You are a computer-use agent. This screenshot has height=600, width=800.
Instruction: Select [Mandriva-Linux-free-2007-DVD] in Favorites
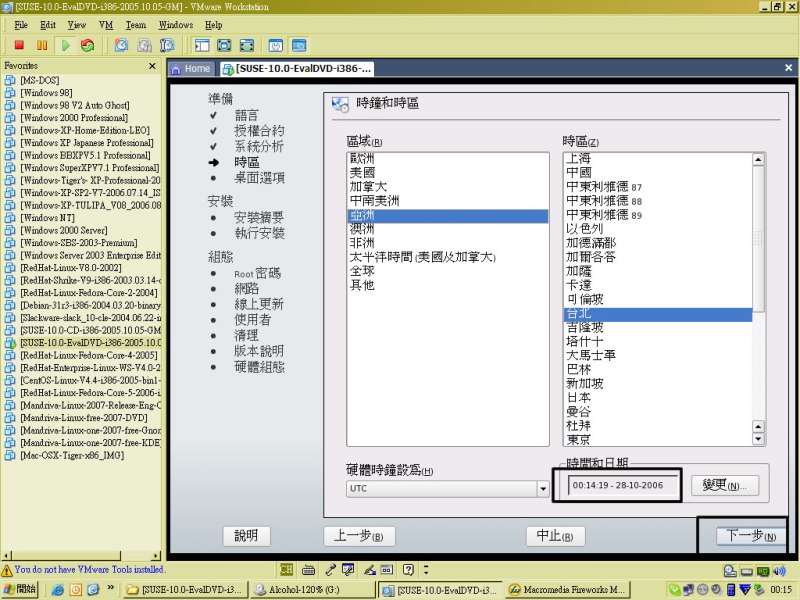click(x=84, y=418)
